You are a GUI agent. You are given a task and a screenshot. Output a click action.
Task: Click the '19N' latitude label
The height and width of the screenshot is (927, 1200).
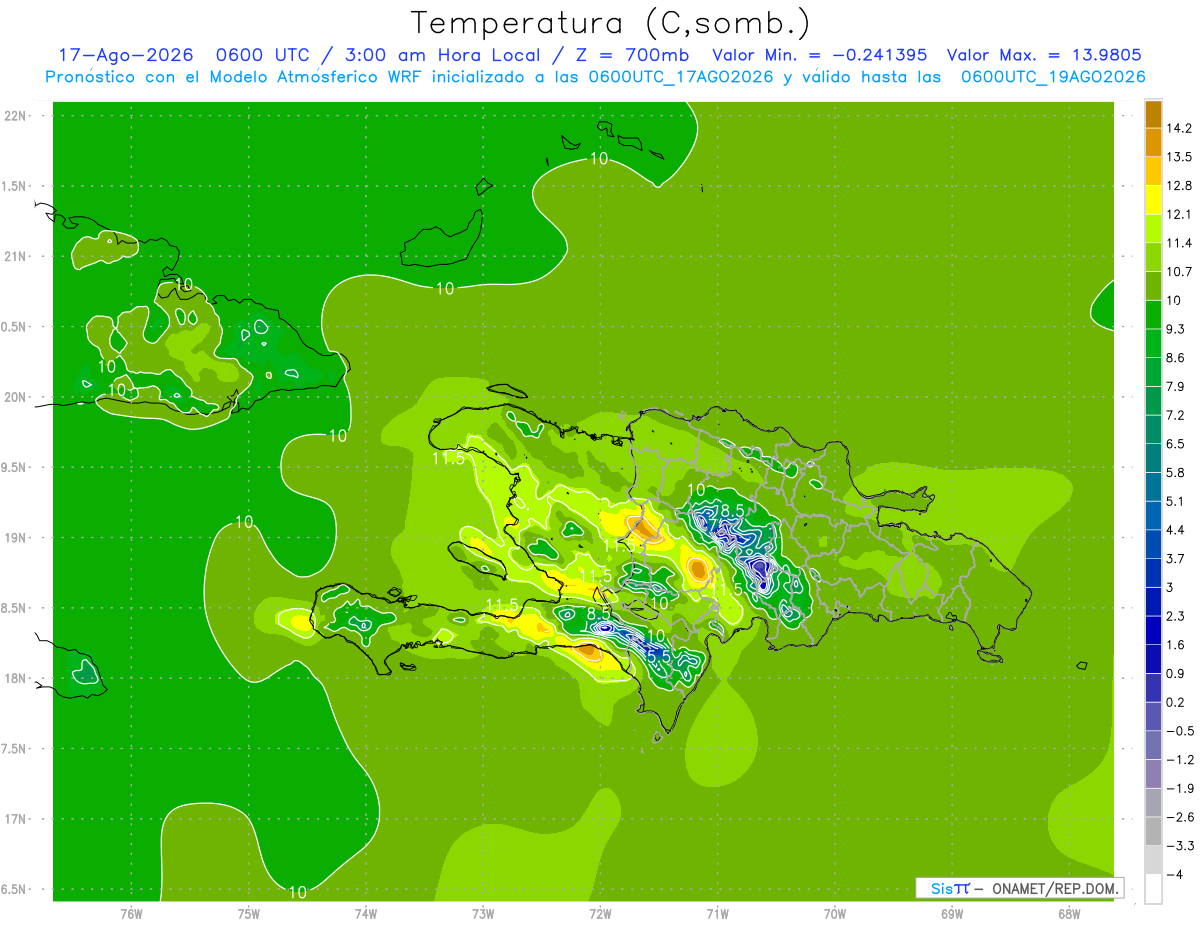click(x=15, y=538)
